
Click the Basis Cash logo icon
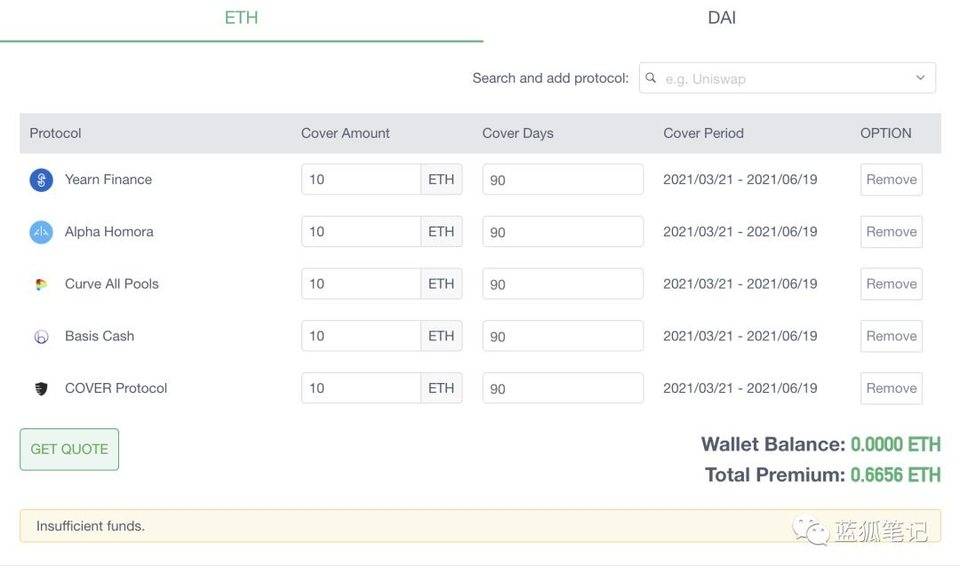click(x=41, y=337)
